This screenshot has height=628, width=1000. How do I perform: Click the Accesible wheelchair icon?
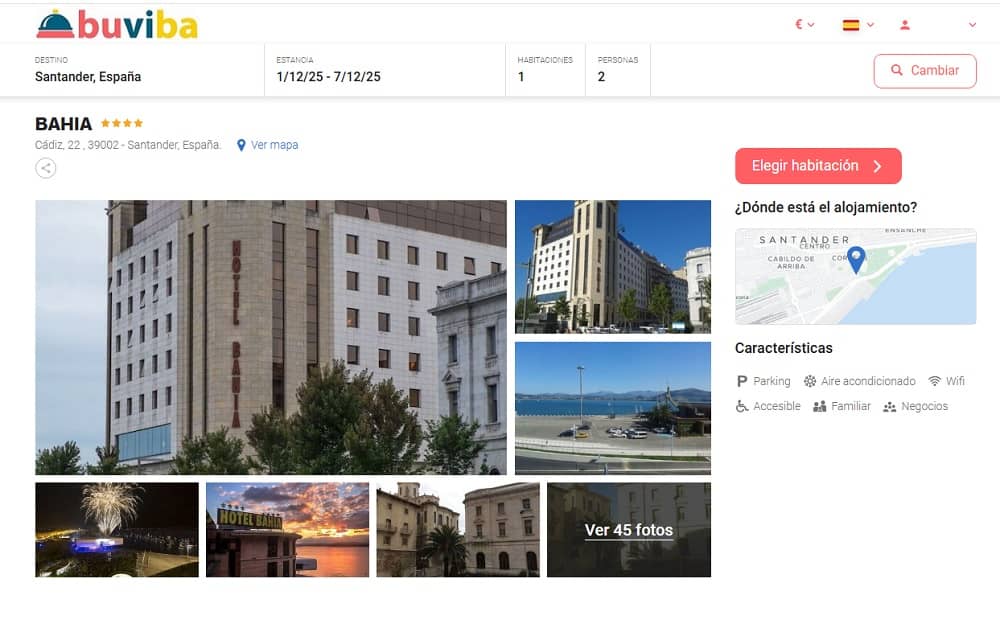coord(742,406)
